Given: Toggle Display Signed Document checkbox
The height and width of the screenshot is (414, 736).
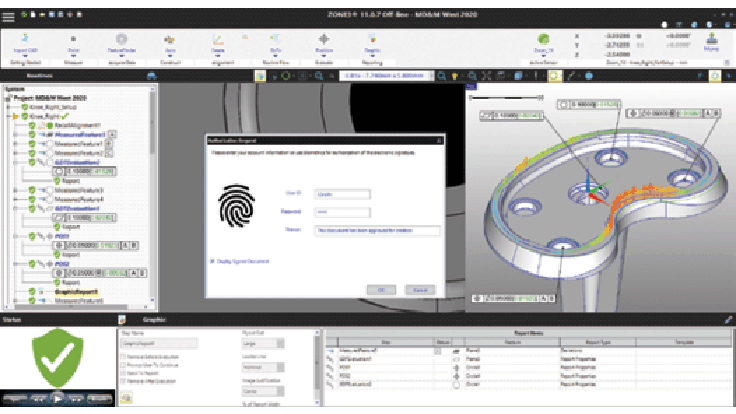Looking at the screenshot, I should 212,260.
